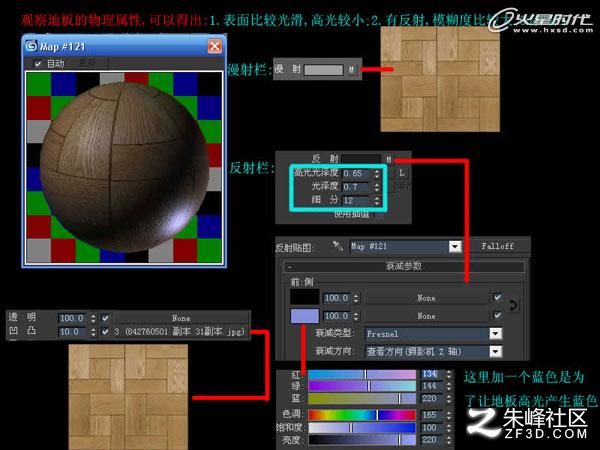Screen dimensions: 600x450
Task: Click the blue value field showing 220
Action: tap(431, 399)
